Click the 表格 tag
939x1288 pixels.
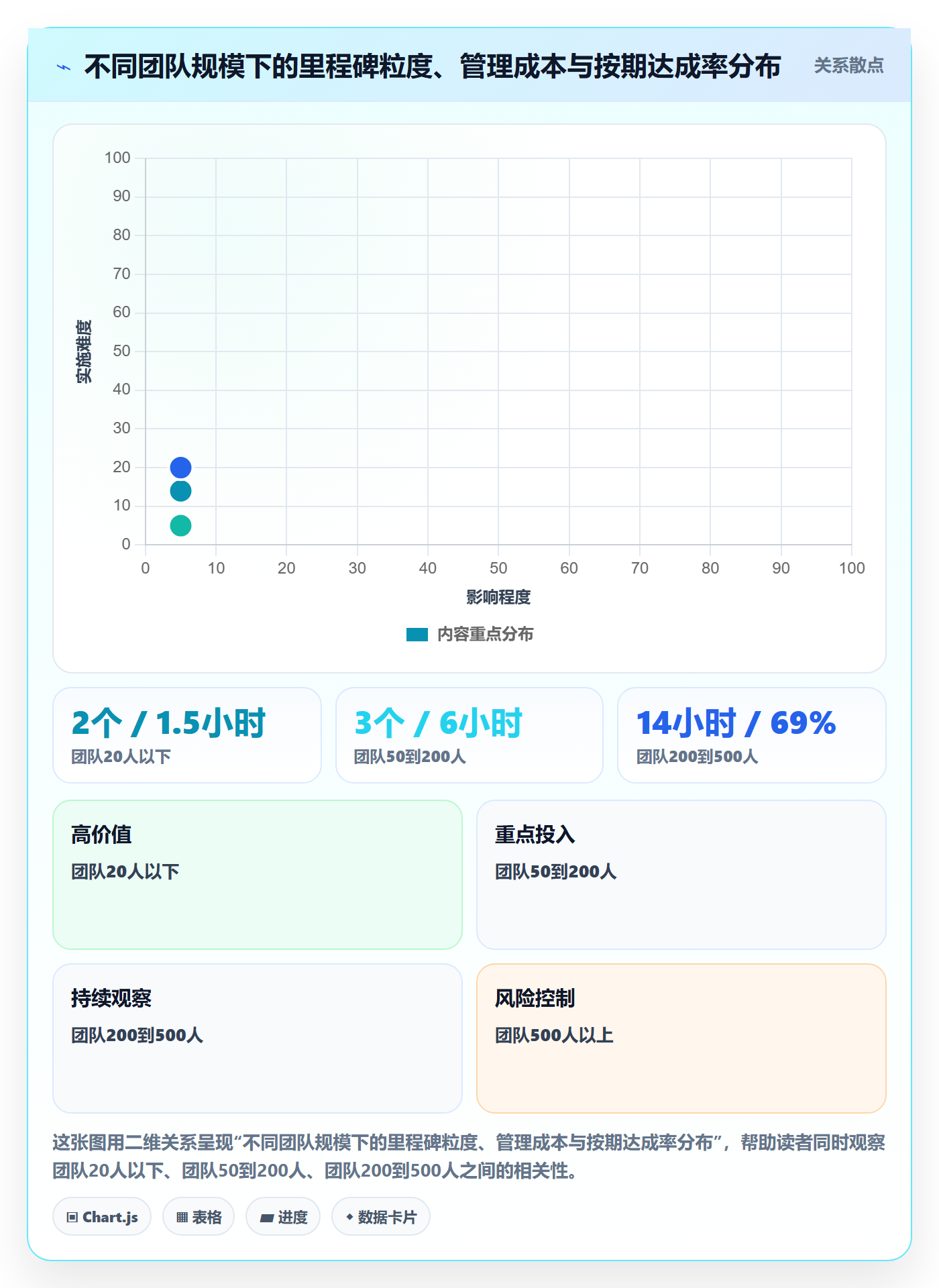coord(199,1217)
